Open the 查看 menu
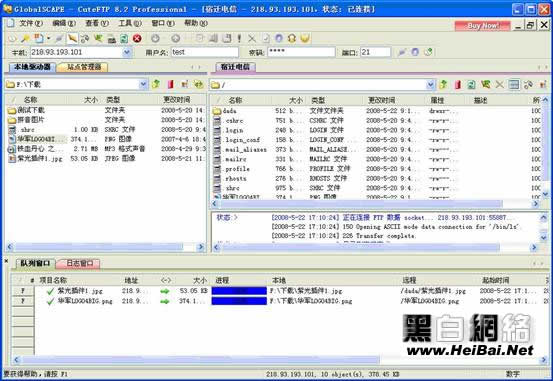Screen dimensions: 553x381 (97, 24)
